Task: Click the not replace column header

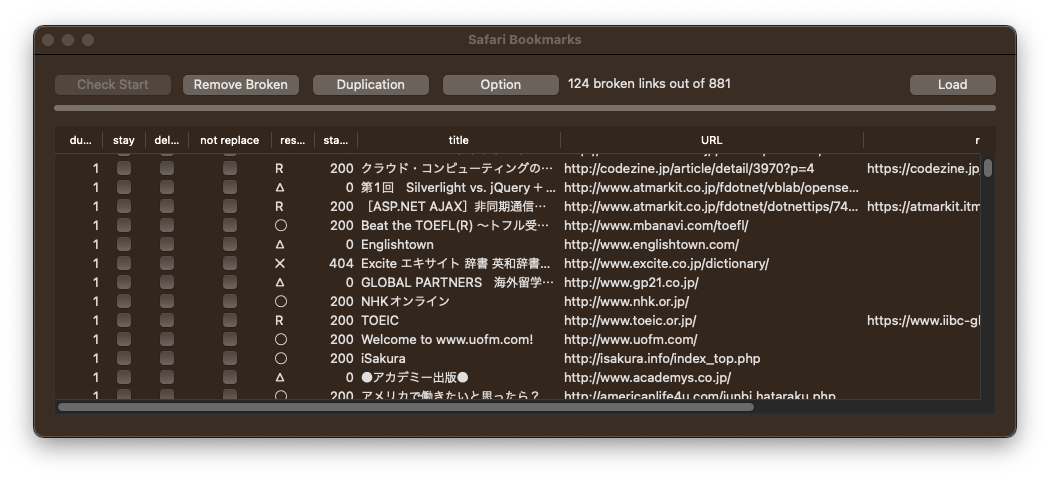Action: (x=229, y=140)
